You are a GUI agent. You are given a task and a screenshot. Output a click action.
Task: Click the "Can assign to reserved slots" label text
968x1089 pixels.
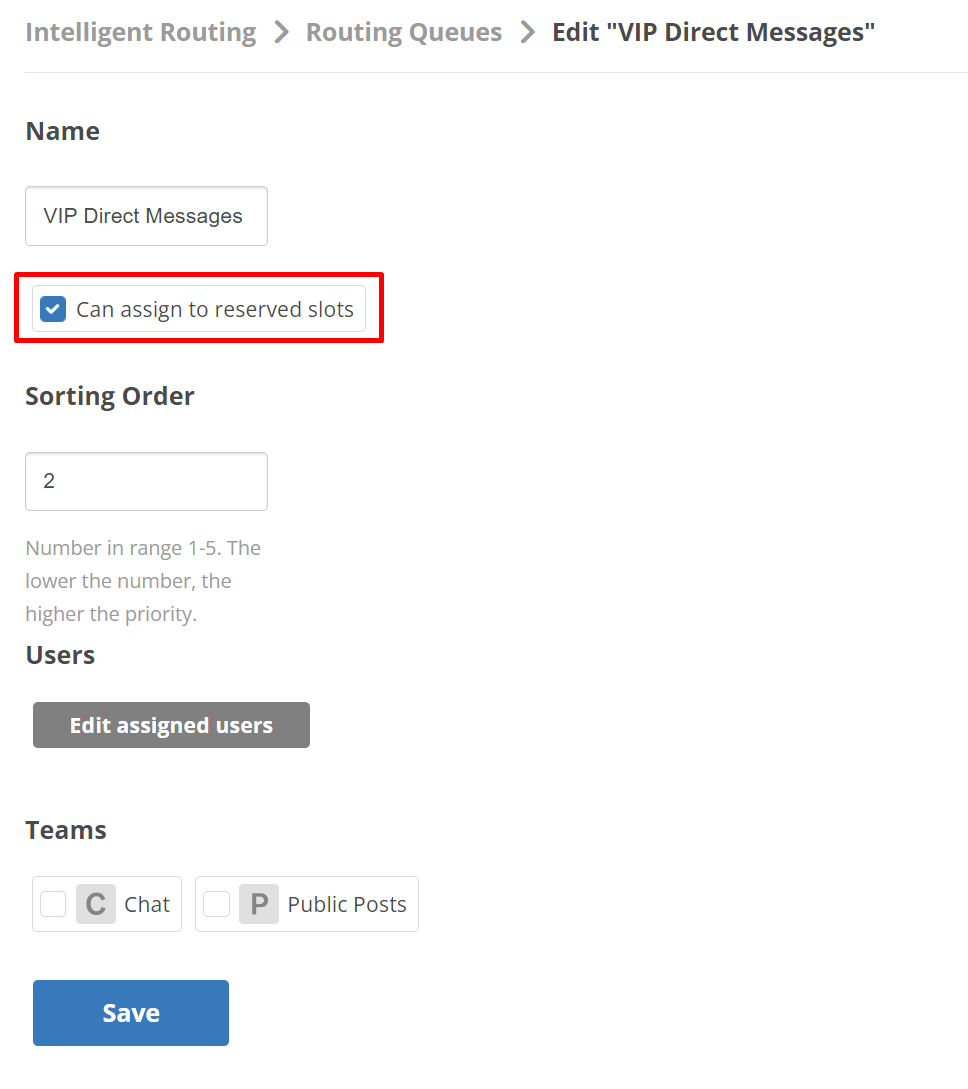pyautogui.click(x=215, y=309)
